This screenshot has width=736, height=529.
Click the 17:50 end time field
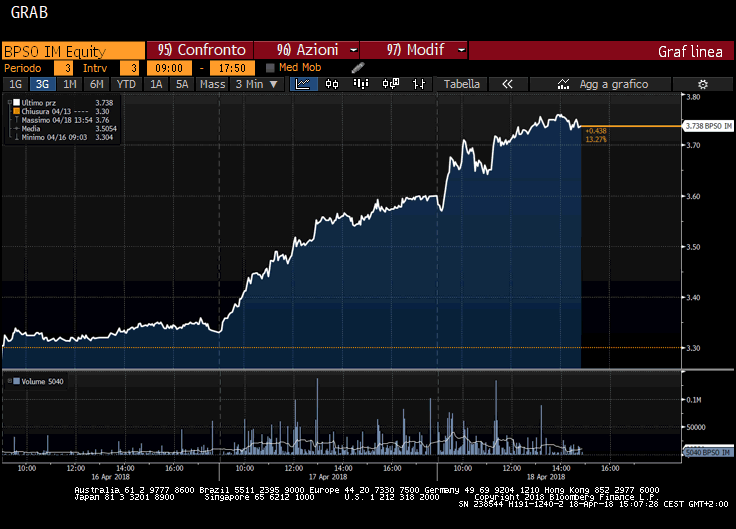click(232, 68)
